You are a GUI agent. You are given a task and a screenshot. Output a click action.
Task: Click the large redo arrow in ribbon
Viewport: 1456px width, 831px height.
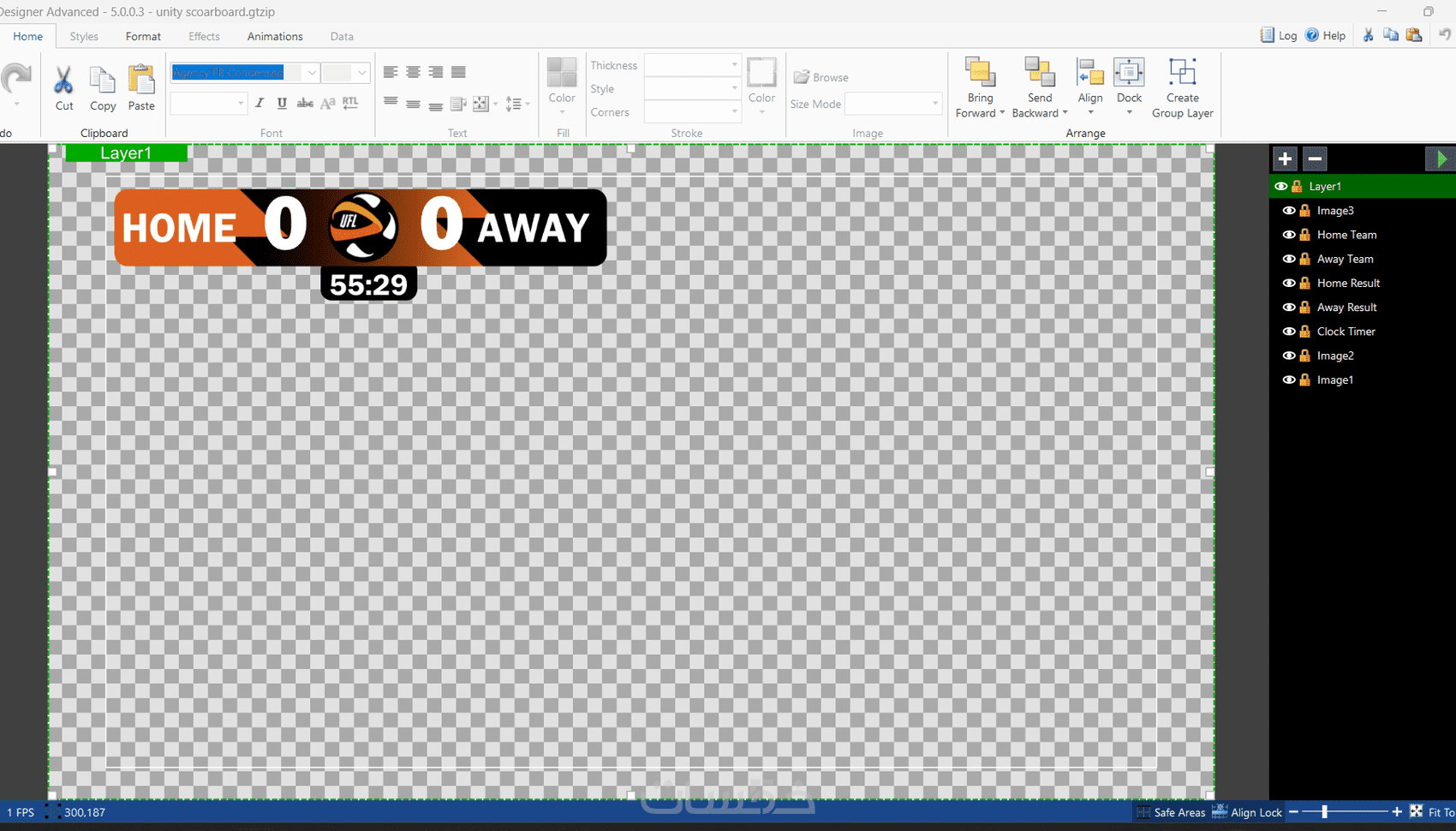click(15, 79)
